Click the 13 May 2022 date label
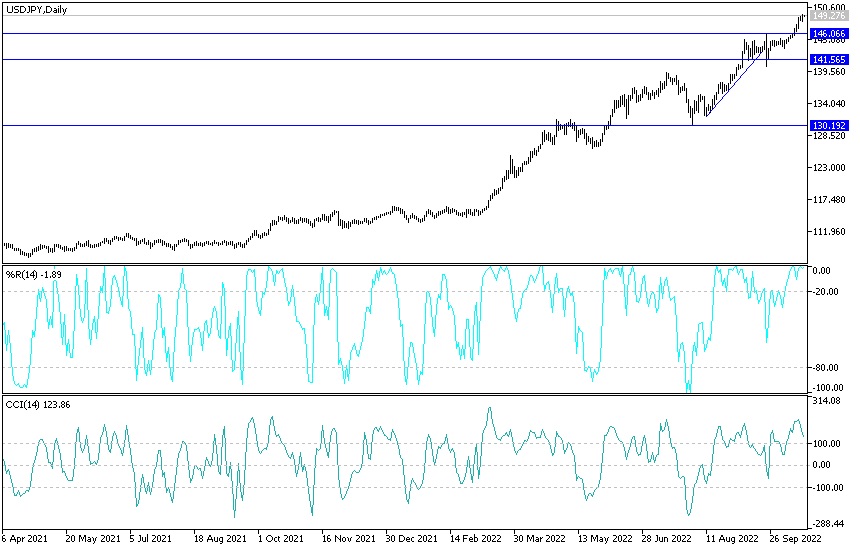 605,538
